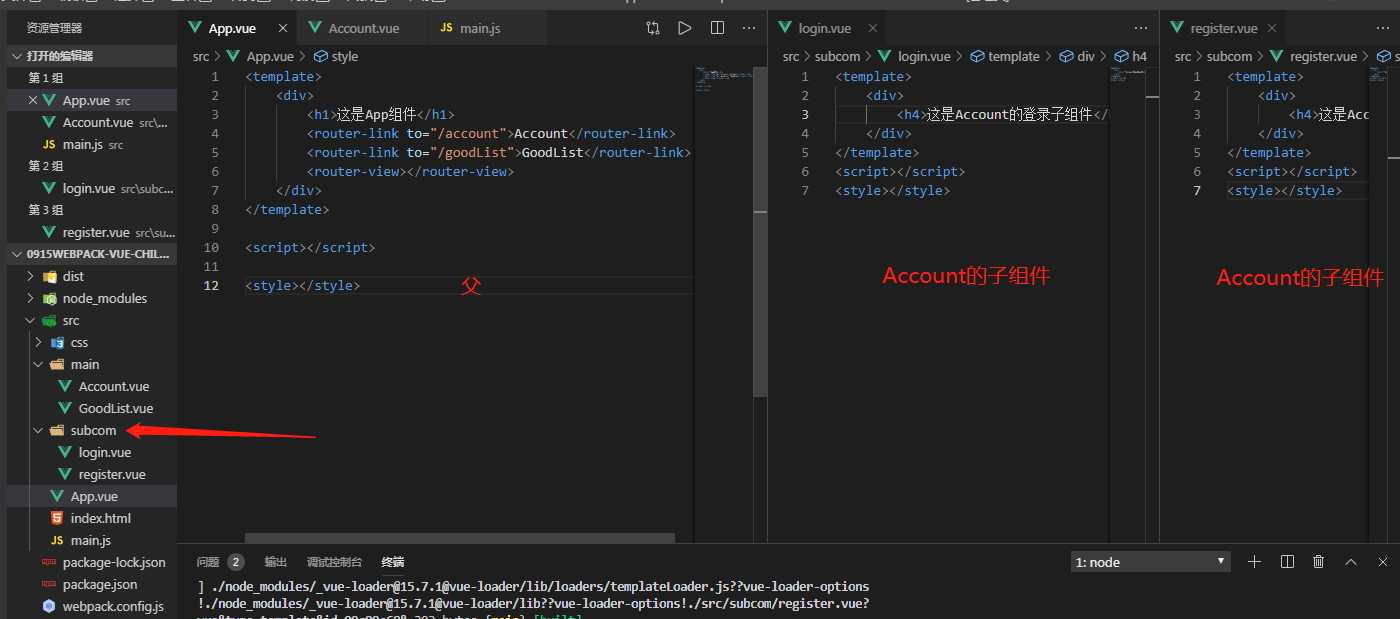Create a new terminal with plus icon
Image resolution: width=1400 pixels, height=619 pixels.
tap(1255, 562)
